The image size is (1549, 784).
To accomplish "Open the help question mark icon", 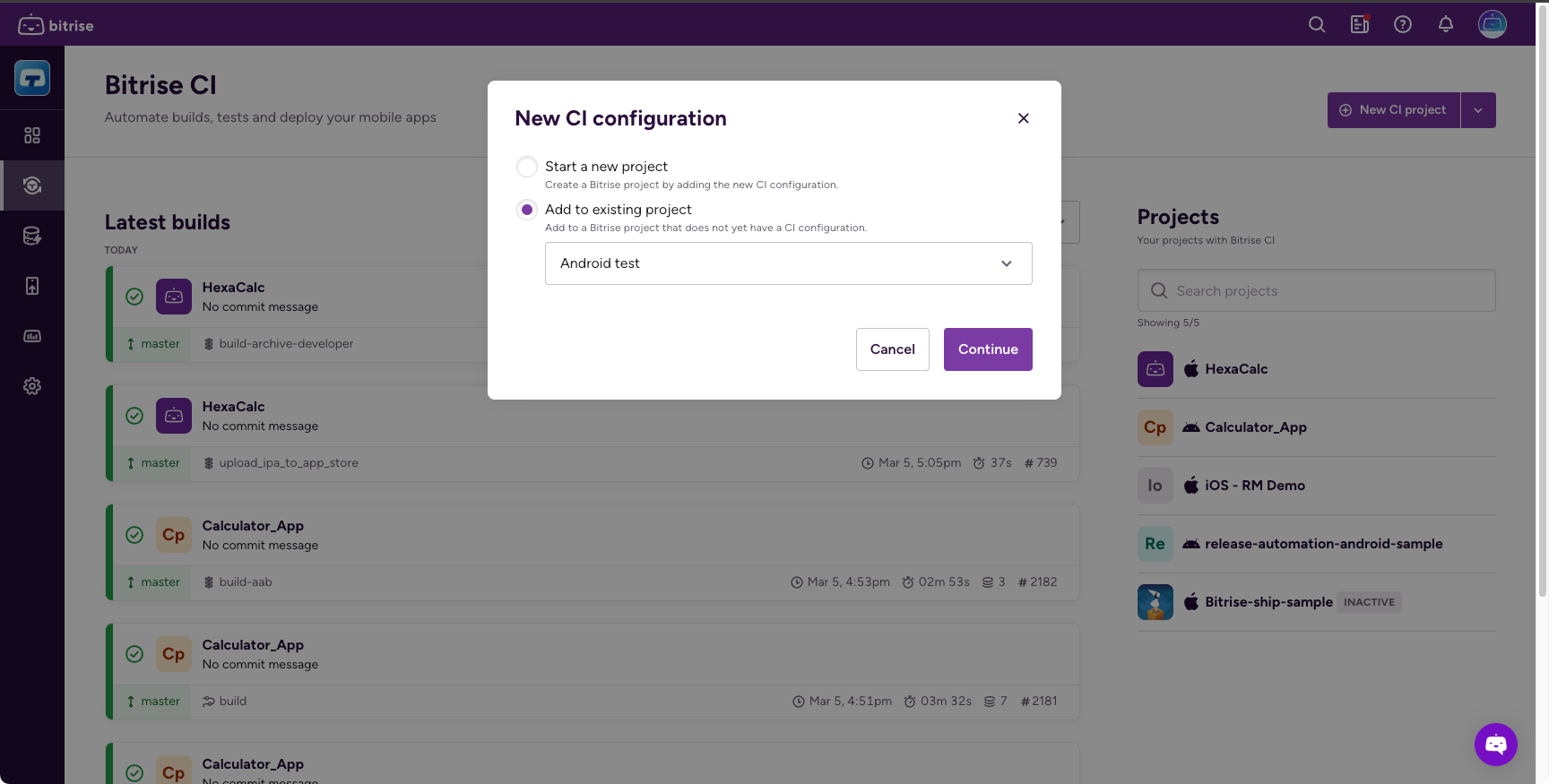I will pyautogui.click(x=1402, y=24).
